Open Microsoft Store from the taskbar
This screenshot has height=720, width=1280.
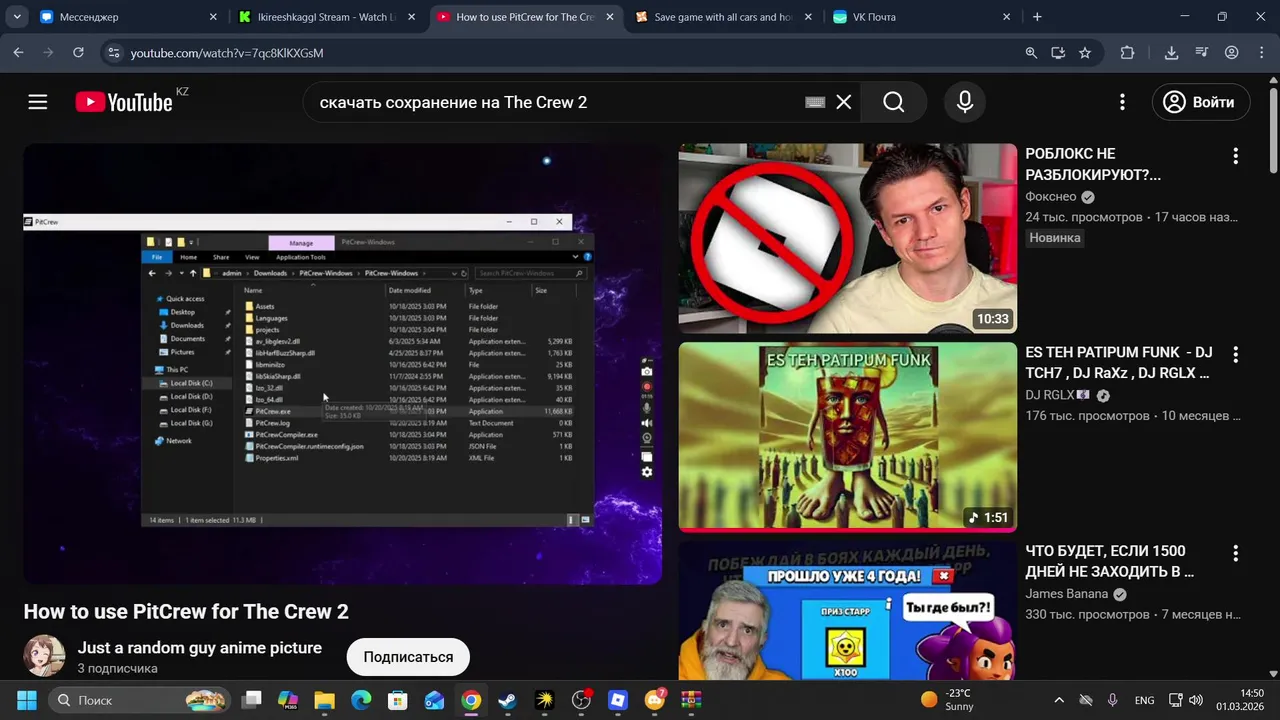pyautogui.click(x=398, y=700)
